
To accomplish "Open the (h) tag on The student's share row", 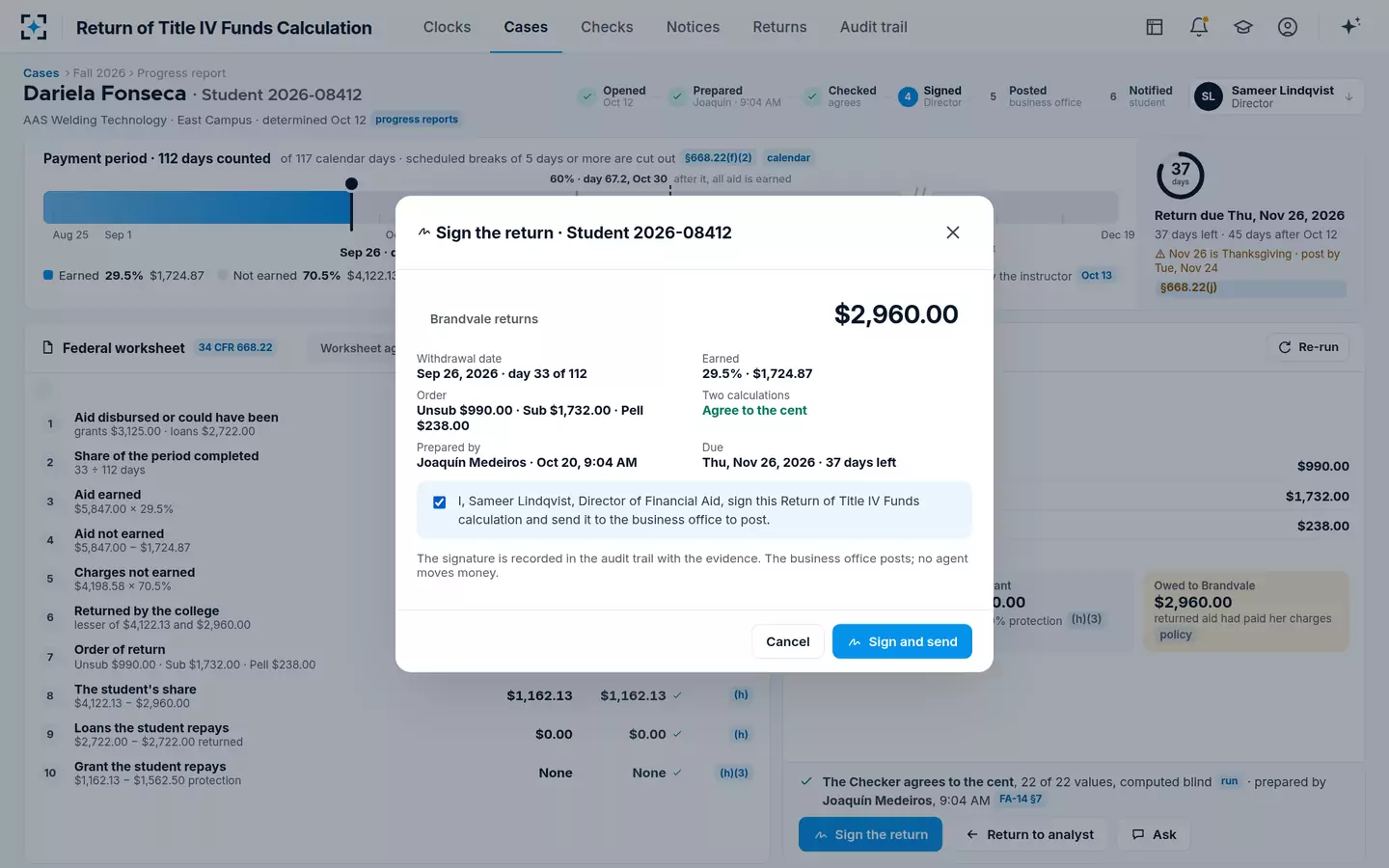I will 741,694.
